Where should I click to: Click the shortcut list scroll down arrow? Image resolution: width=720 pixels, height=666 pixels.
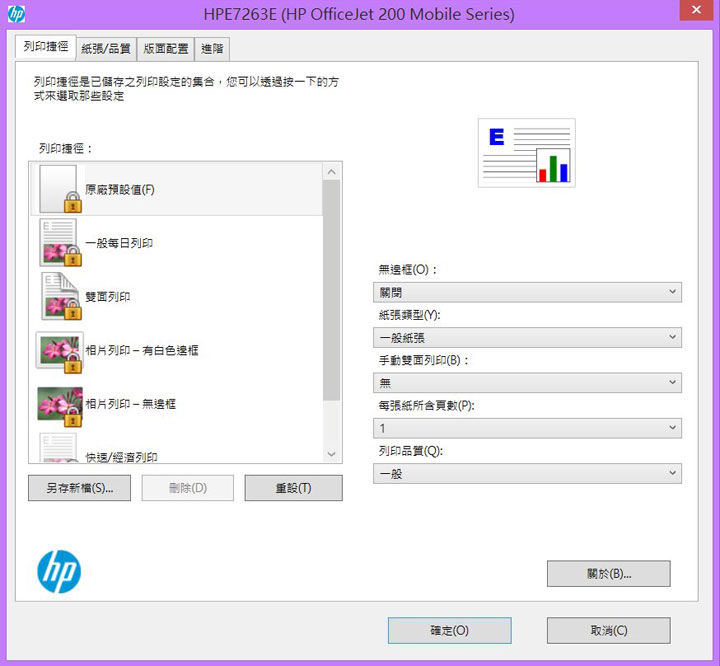(332, 454)
